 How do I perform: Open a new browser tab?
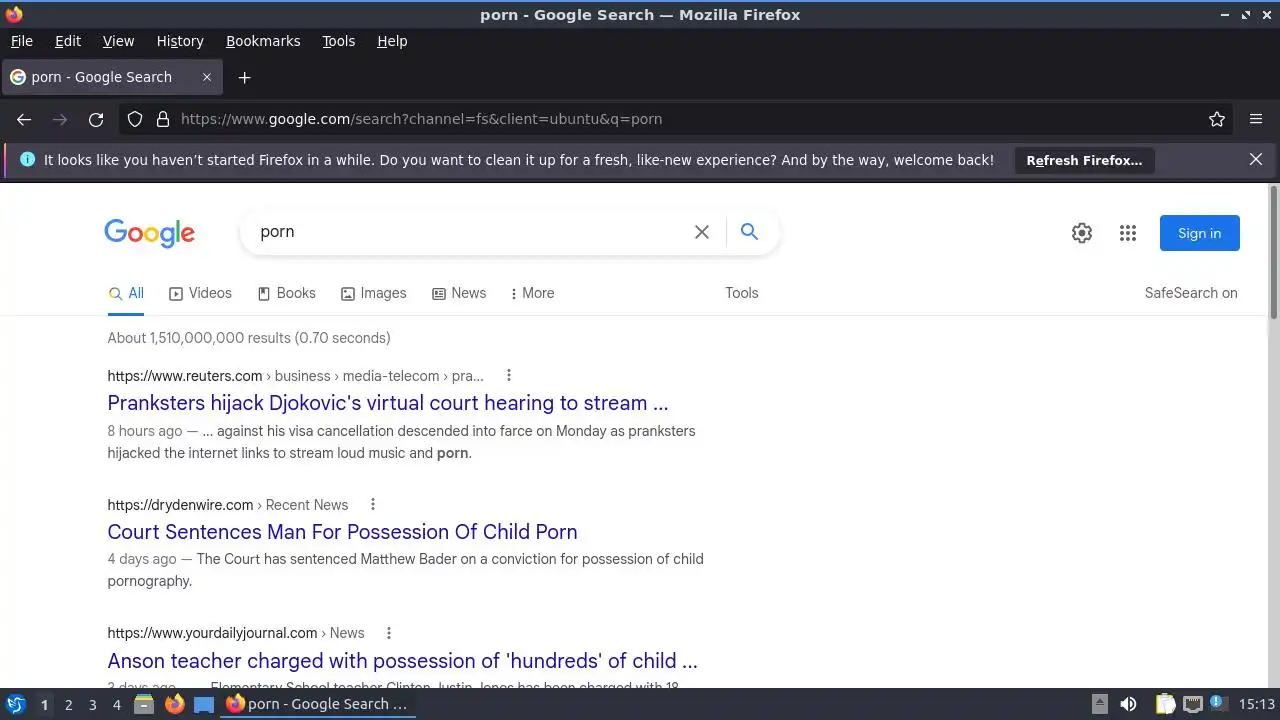pos(244,77)
